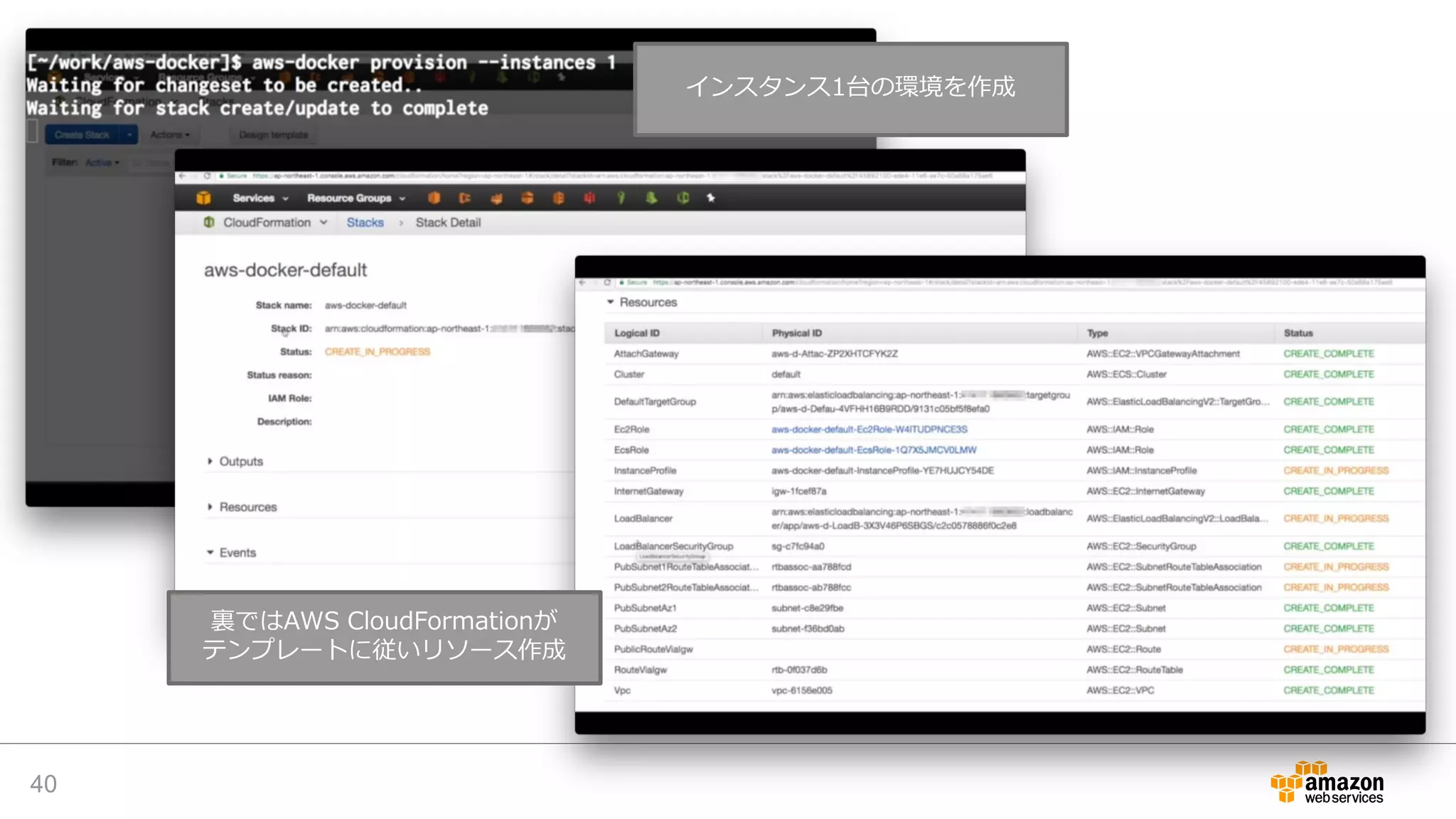Sort by Logical ID column header
The image size is (1456, 819).
click(x=637, y=333)
